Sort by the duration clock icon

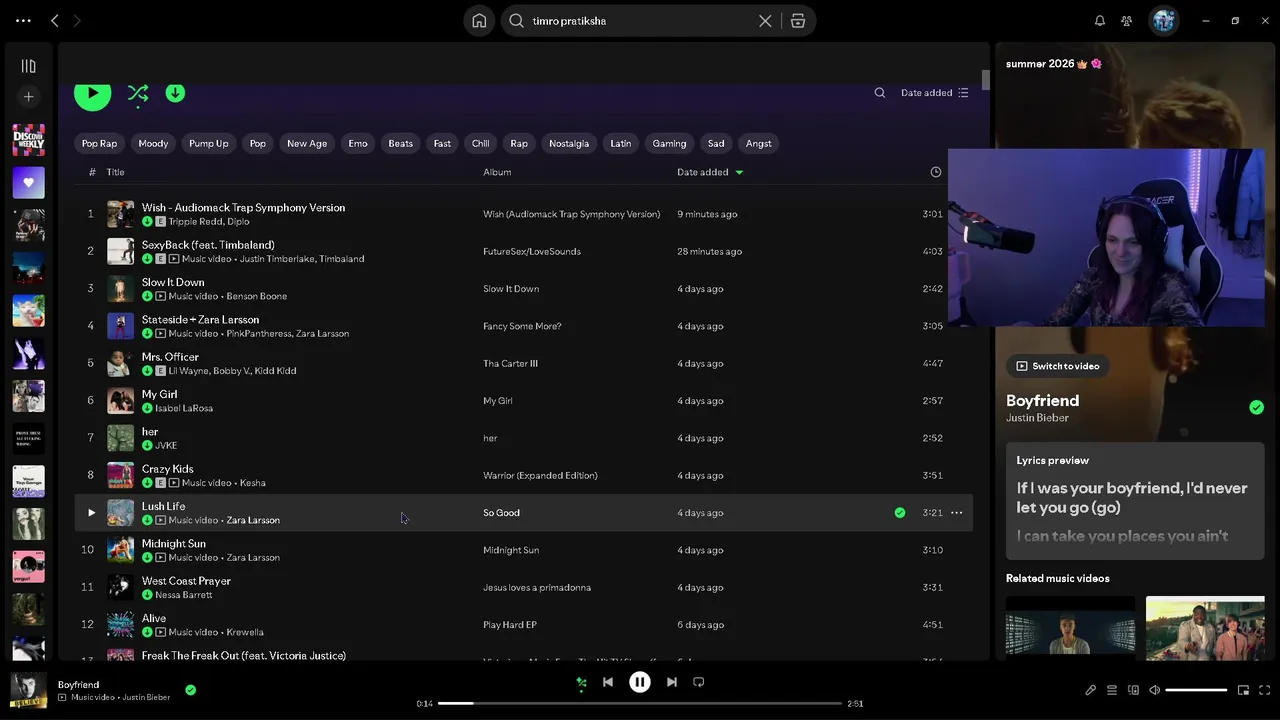click(x=936, y=172)
